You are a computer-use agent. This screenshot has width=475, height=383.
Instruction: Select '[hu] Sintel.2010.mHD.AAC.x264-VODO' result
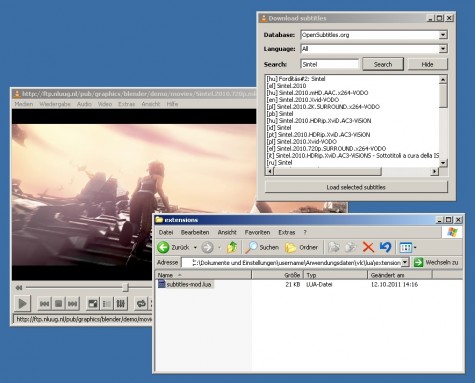317,93
